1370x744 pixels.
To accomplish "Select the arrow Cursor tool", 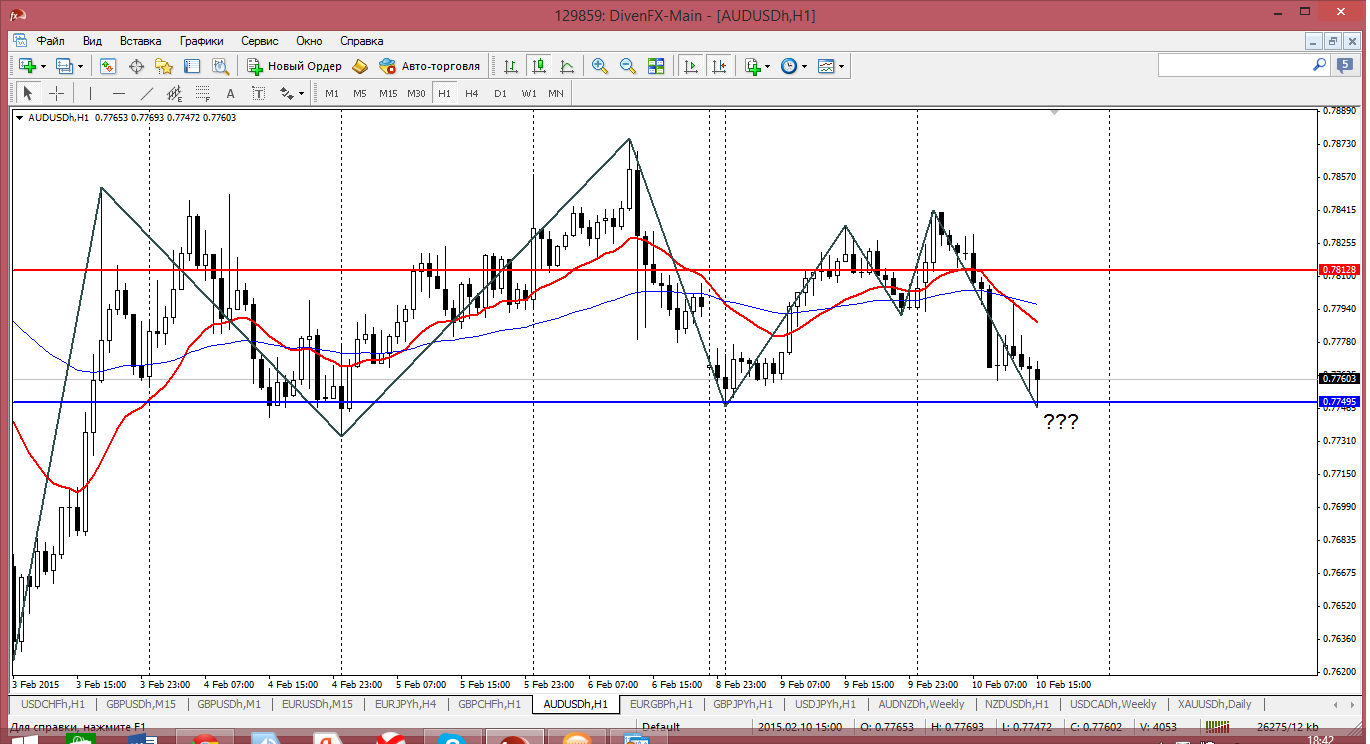I will (x=28, y=93).
